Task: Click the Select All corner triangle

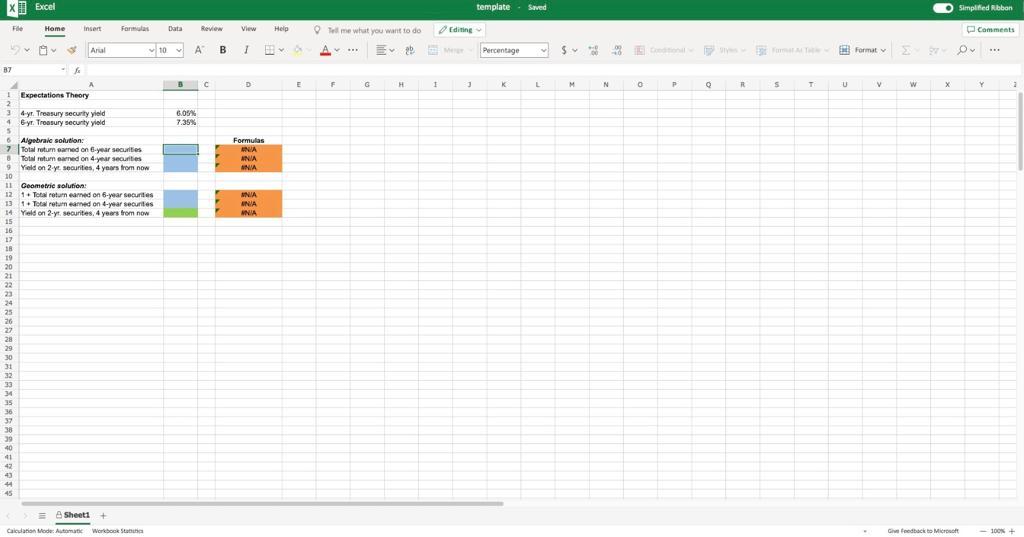Action: (12, 85)
